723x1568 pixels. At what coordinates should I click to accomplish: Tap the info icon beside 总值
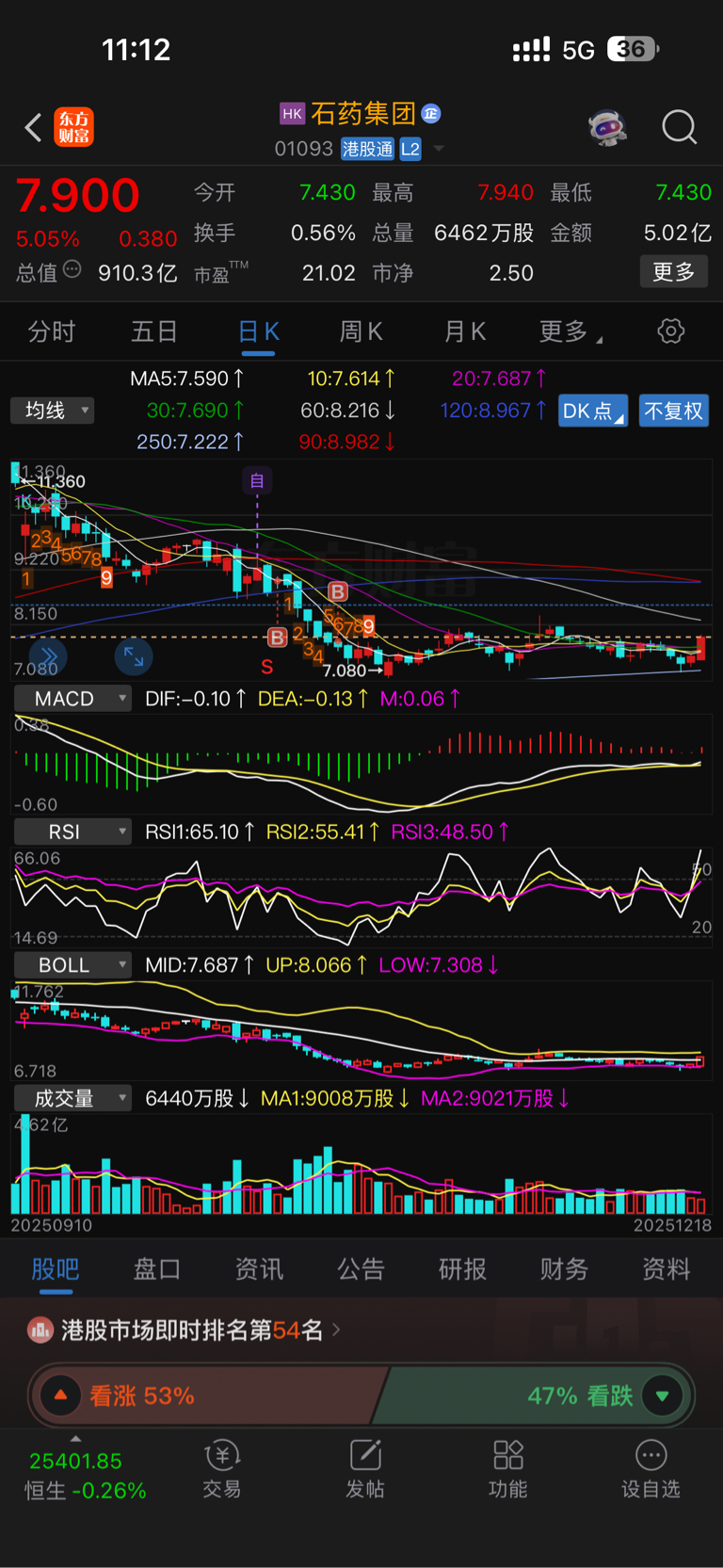(x=72, y=270)
